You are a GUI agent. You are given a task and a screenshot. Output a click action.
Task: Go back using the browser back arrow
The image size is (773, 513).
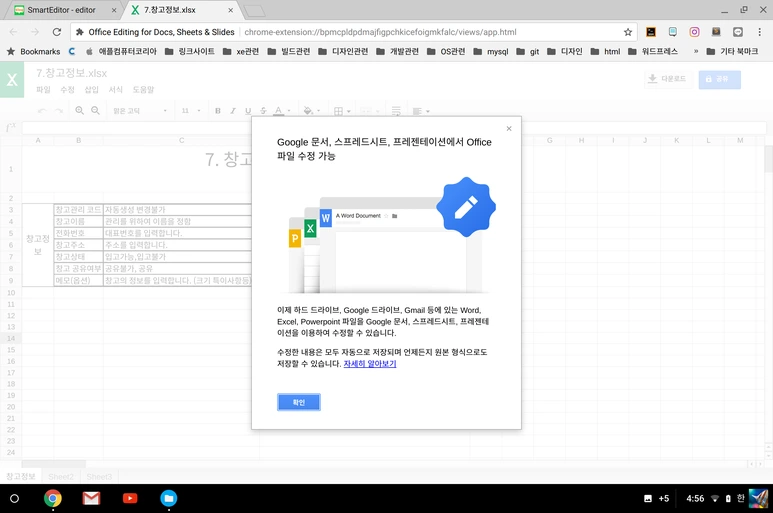tap(13, 32)
